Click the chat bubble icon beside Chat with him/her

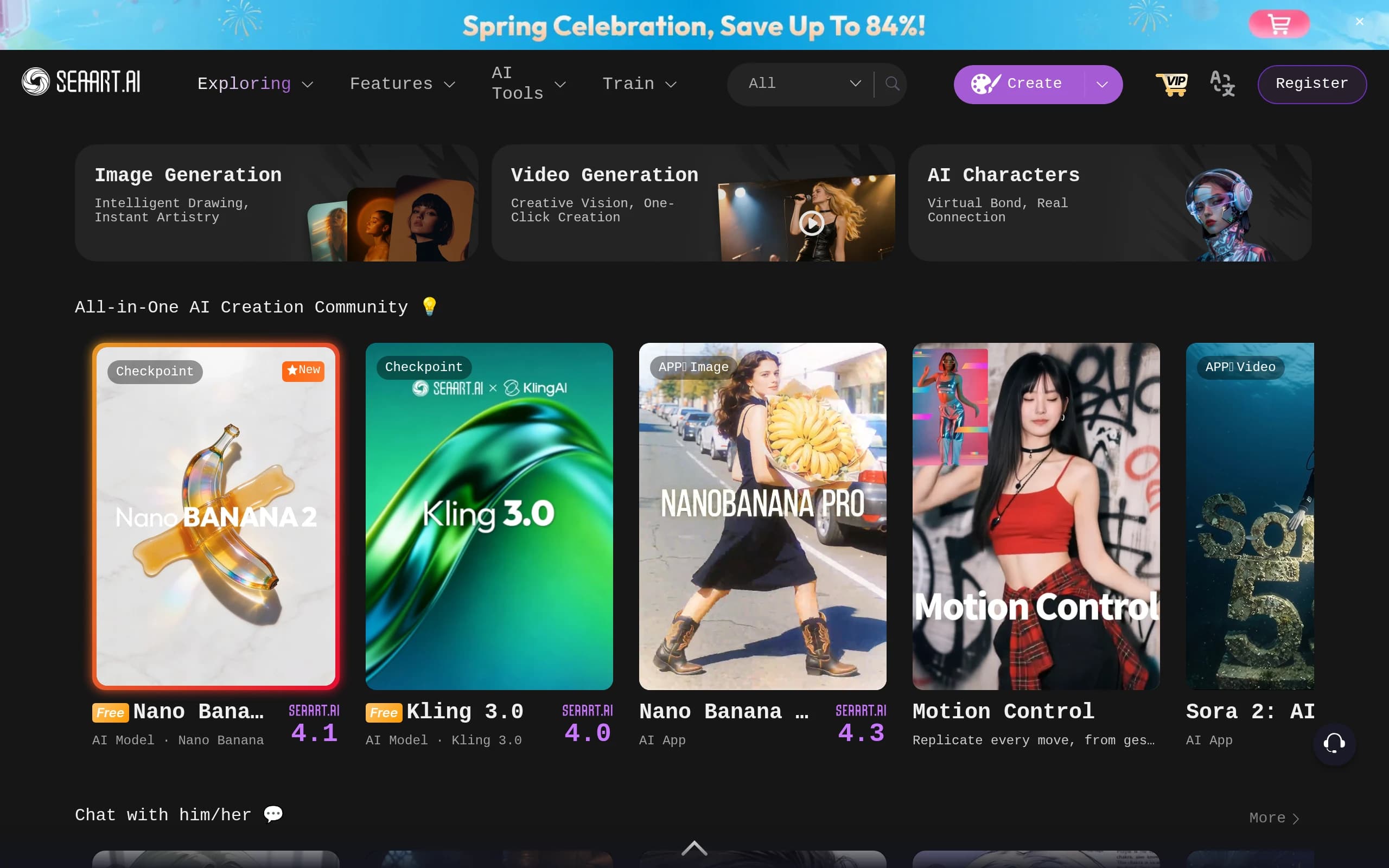click(273, 815)
